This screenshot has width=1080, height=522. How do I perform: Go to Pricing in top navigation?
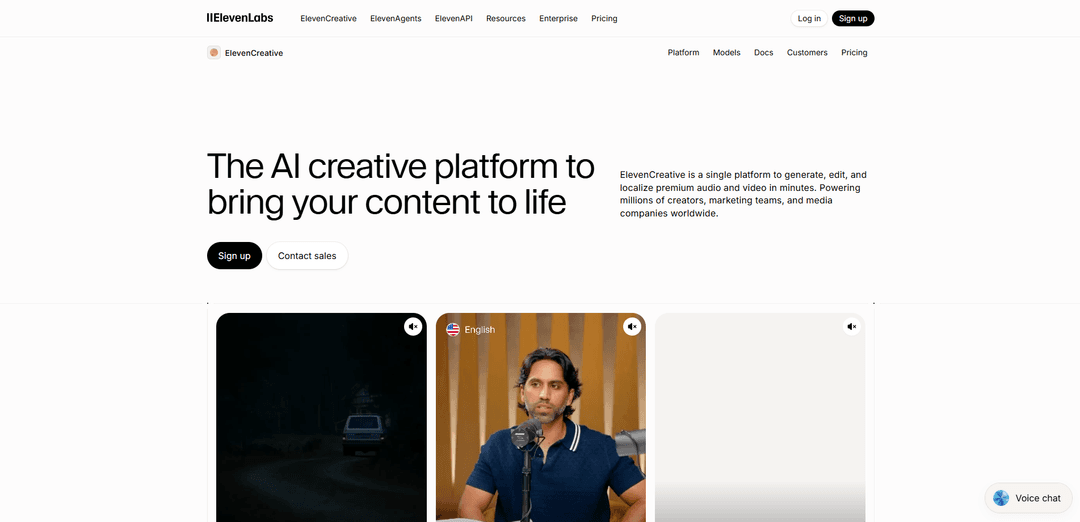[x=604, y=19]
